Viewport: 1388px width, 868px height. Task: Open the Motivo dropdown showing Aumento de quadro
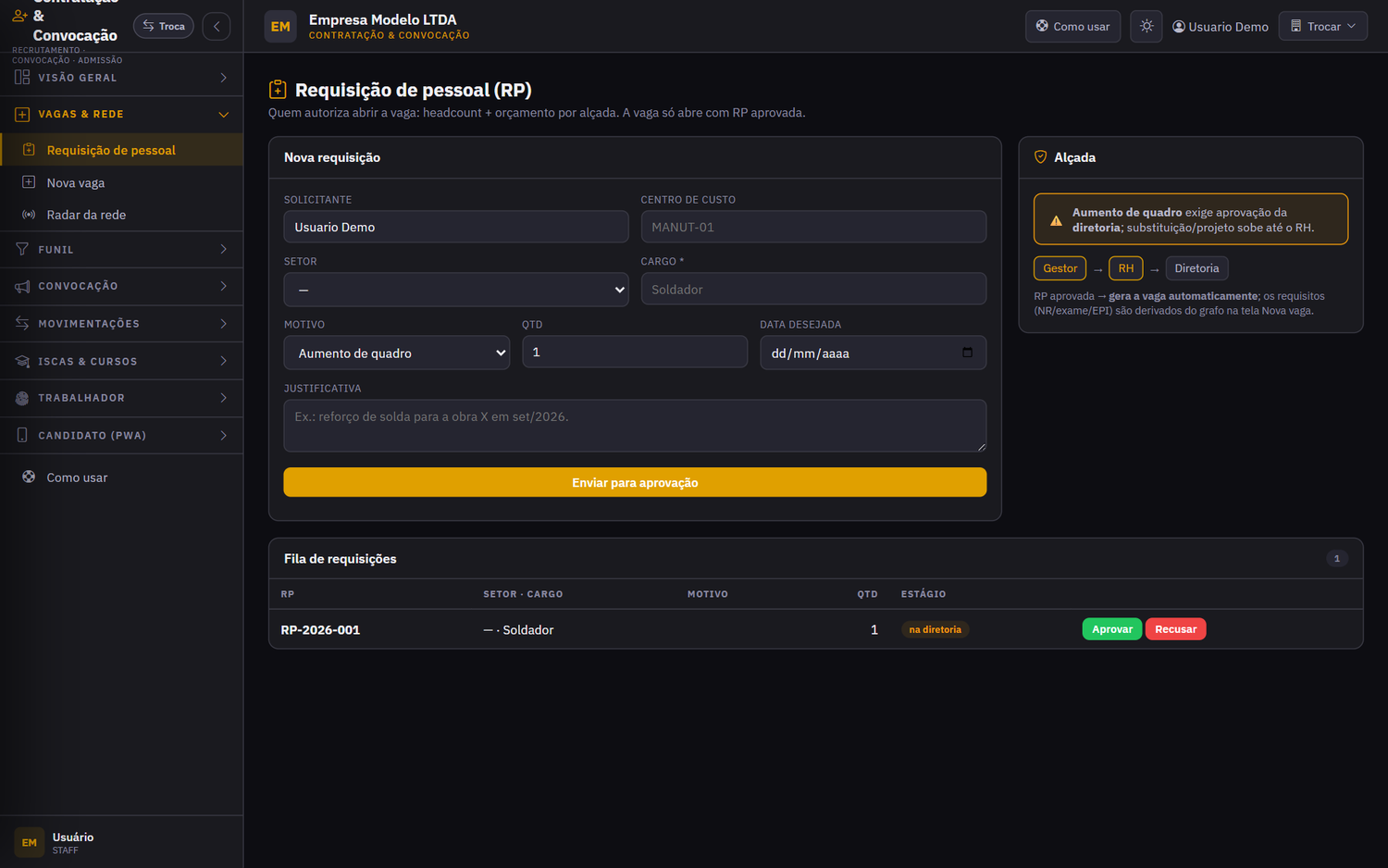coord(397,353)
